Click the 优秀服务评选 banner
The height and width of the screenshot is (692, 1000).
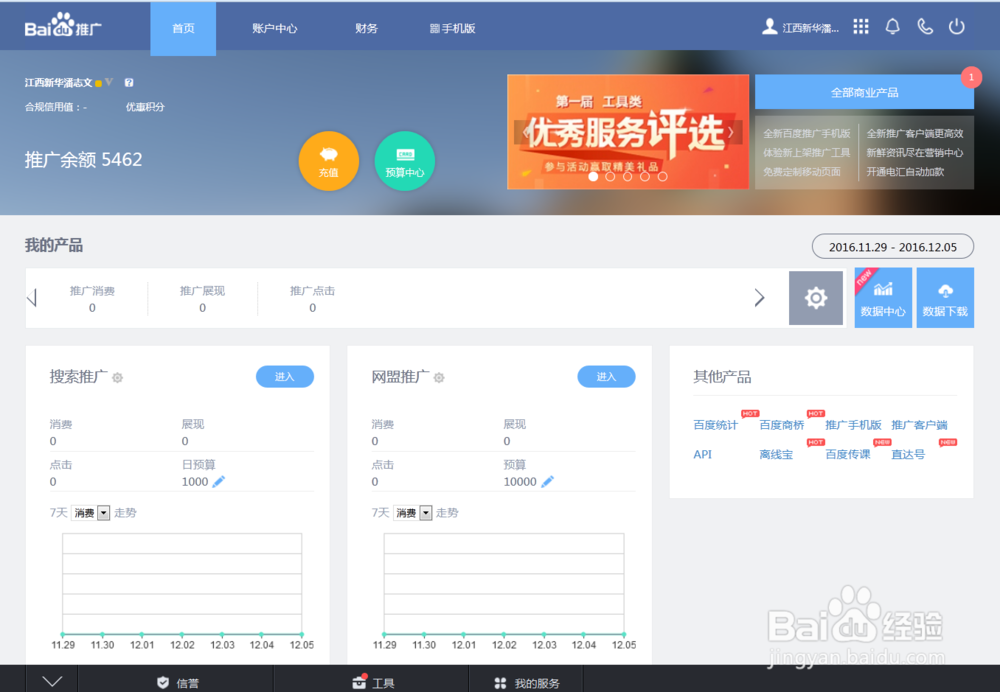(628, 131)
